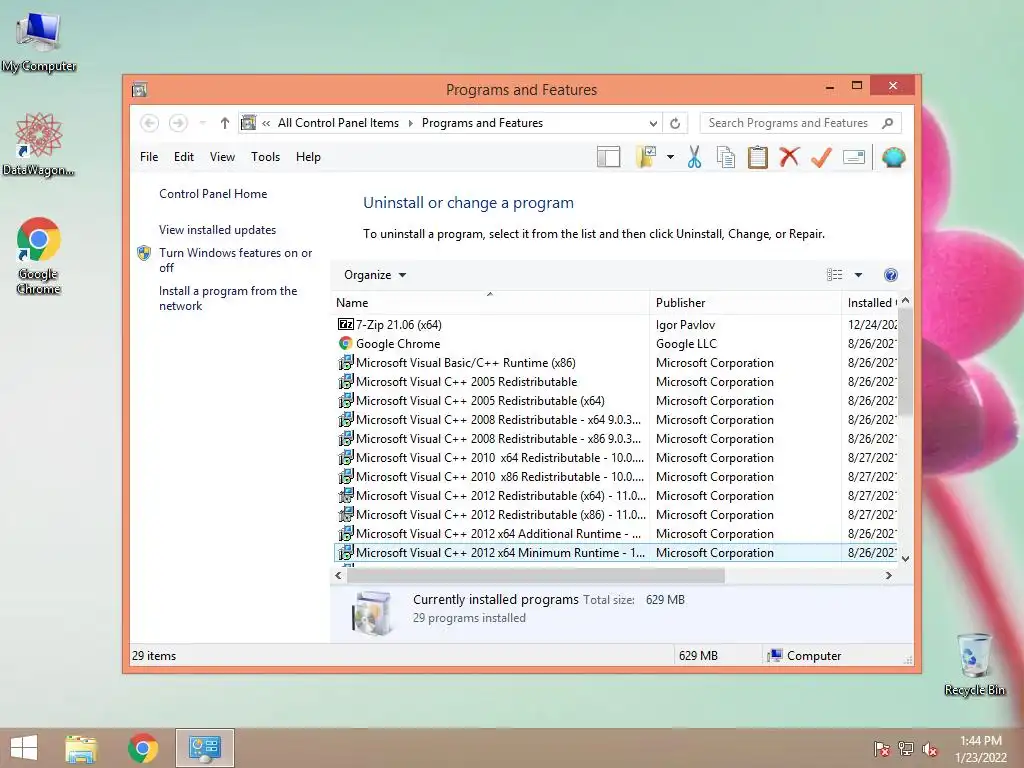Click the globe shell toolbar icon
This screenshot has height=768, width=1024.
pyautogui.click(x=893, y=157)
